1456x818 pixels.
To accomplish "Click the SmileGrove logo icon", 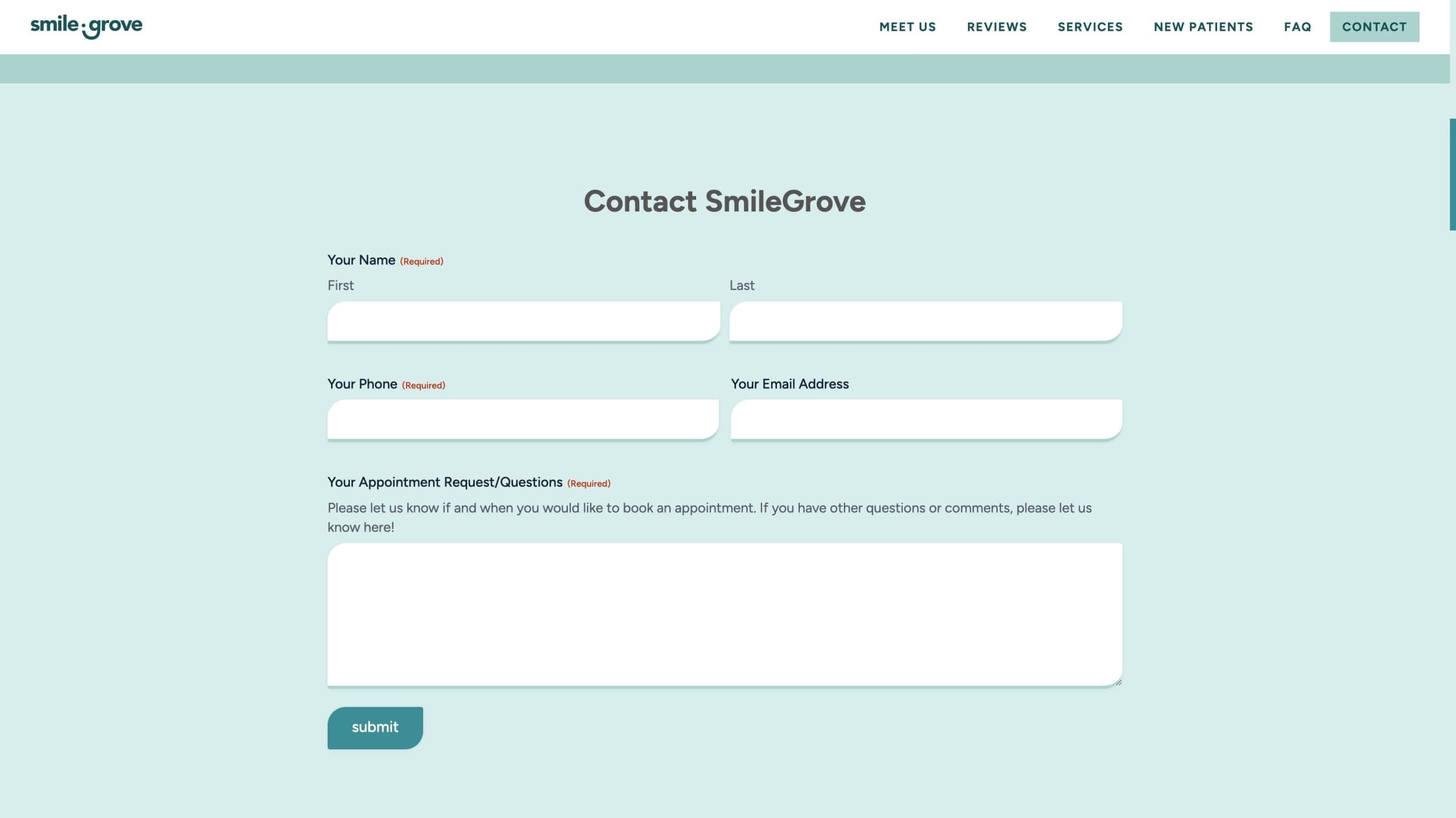I will pyautogui.click(x=86, y=27).
